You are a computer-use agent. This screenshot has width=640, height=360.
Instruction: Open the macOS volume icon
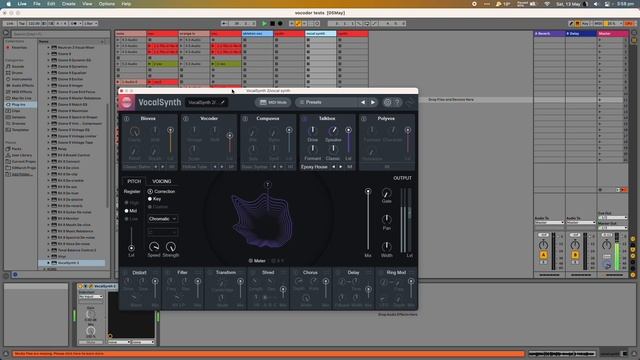click(596, 4)
